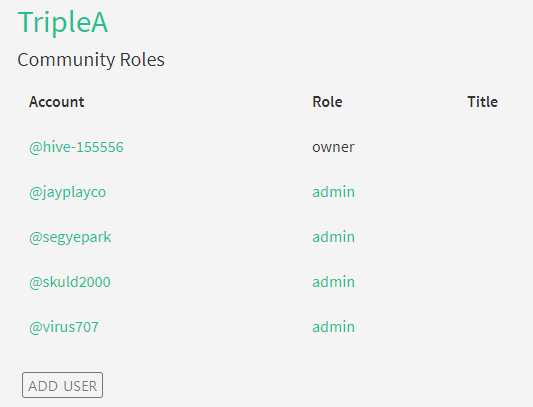Click the owner role text

click(x=333, y=147)
